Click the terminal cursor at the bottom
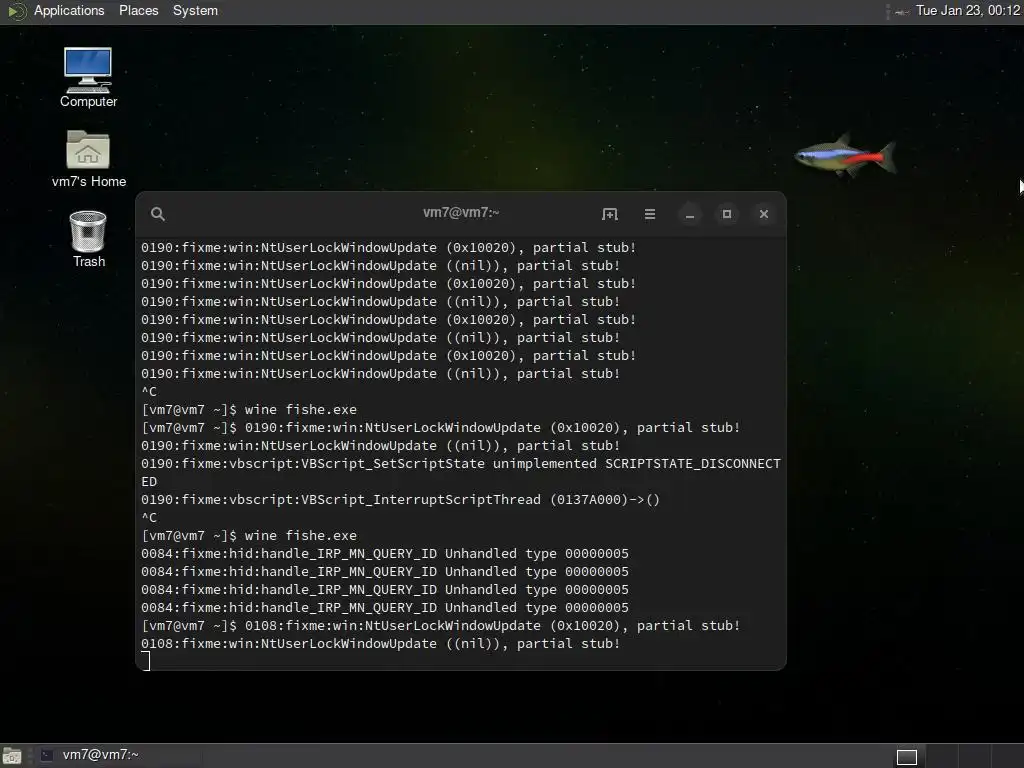Image resolution: width=1024 pixels, height=768 pixels. [146, 661]
